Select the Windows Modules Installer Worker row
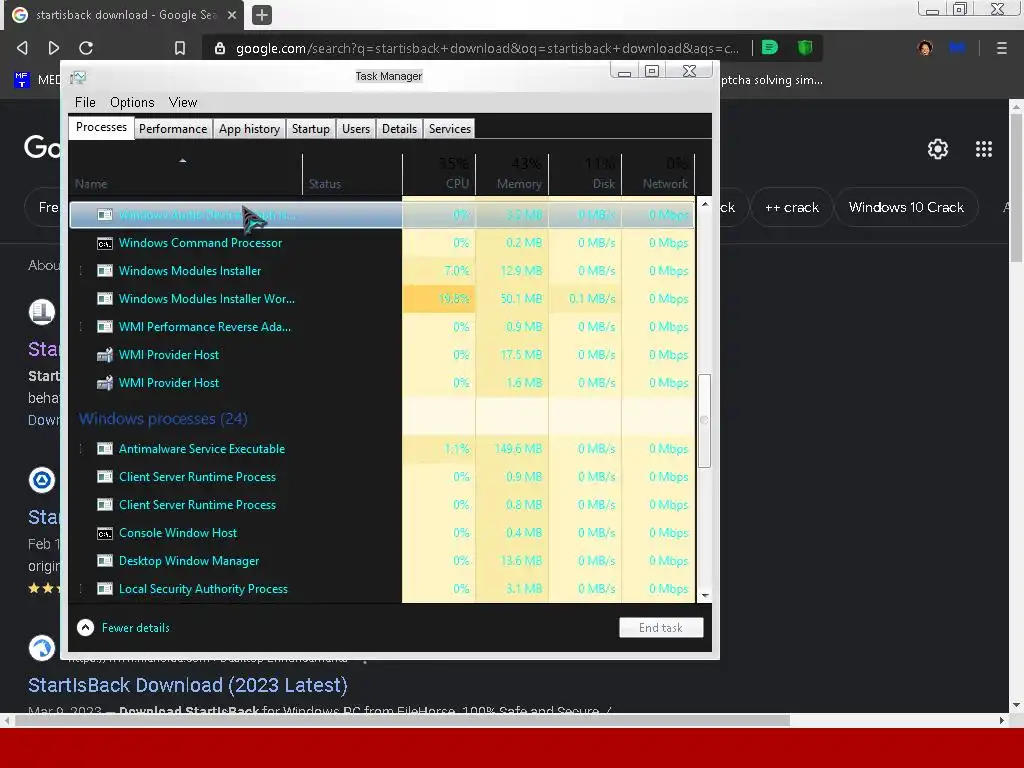1024x768 pixels. pyautogui.click(x=381, y=299)
